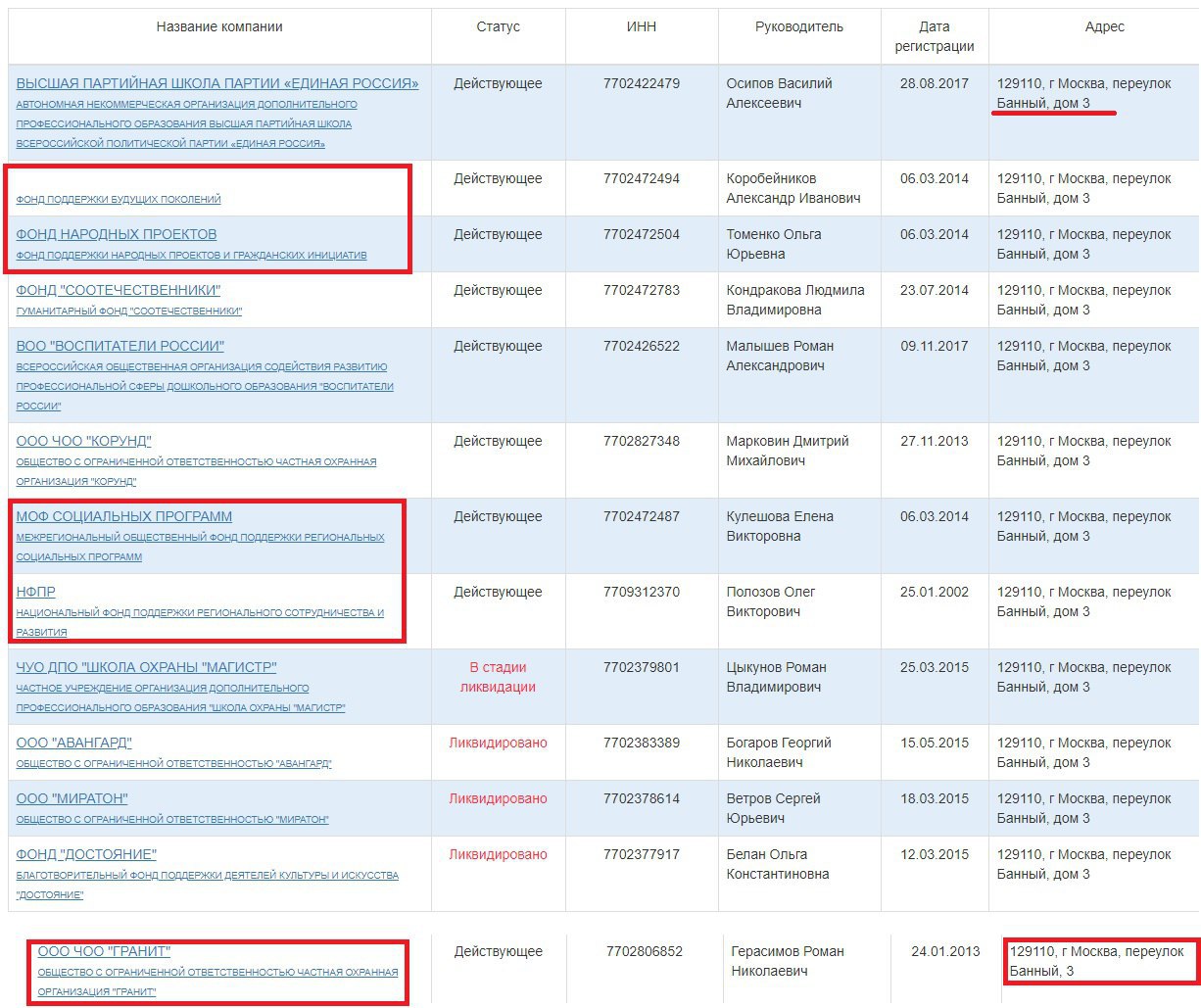Open the ООО ЧОО "КОРУНД" company link

click(84, 441)
